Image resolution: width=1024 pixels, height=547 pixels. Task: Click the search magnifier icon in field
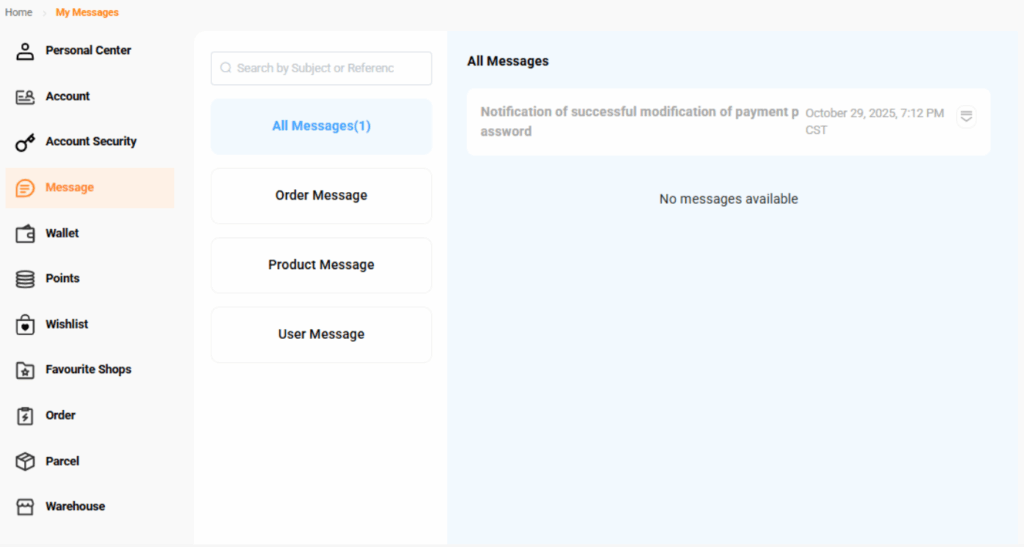click(x=226, y=68)
